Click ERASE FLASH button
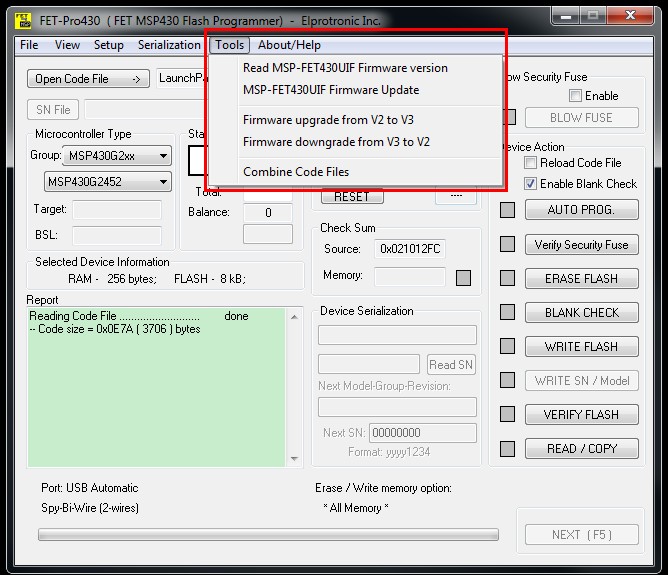 (582, 279)
